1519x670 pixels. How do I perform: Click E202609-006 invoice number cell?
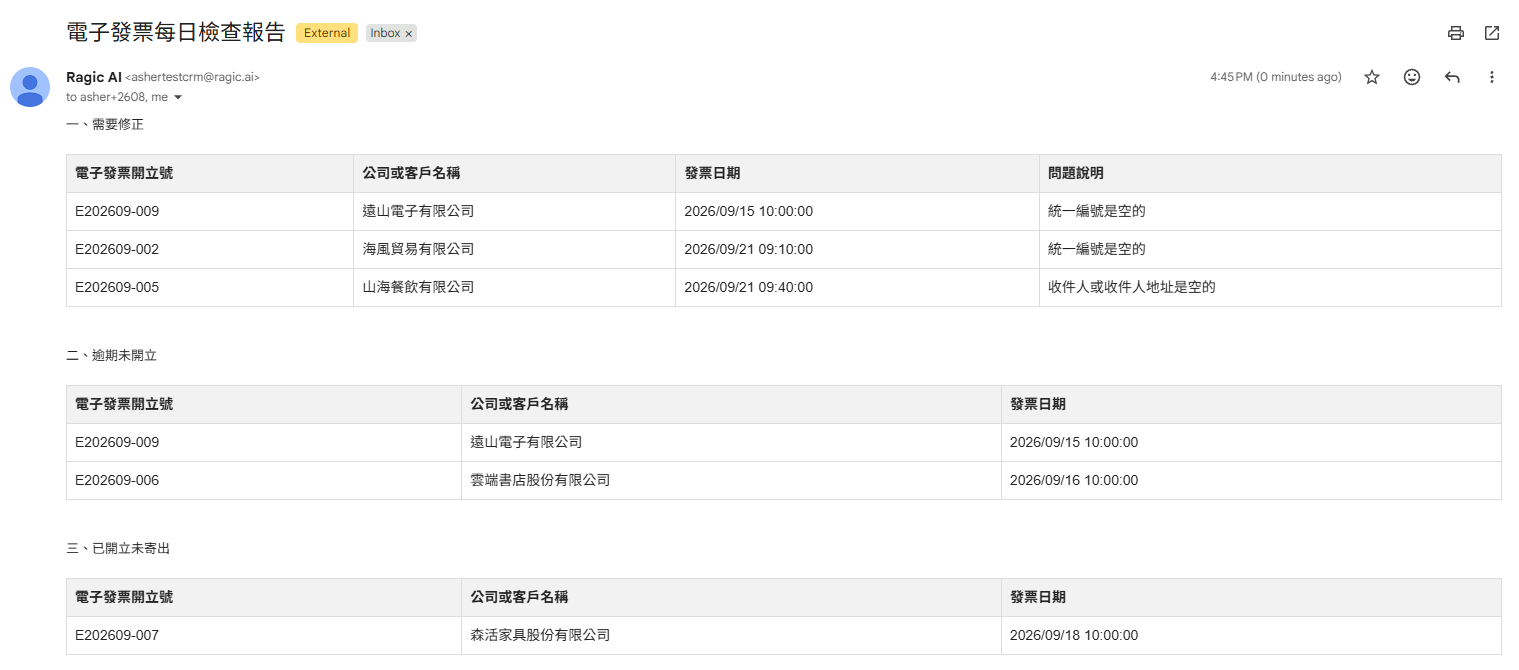click(264, 480)
